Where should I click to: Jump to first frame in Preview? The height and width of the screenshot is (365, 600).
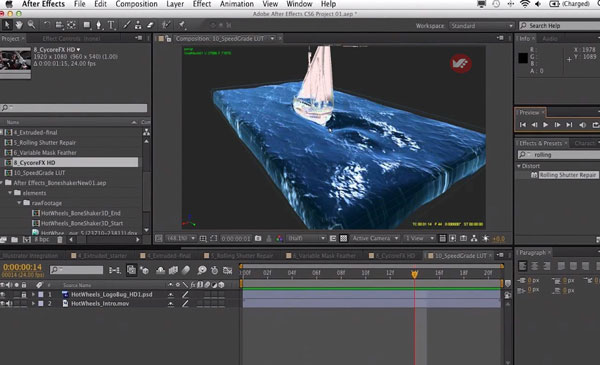pos(523,125)
